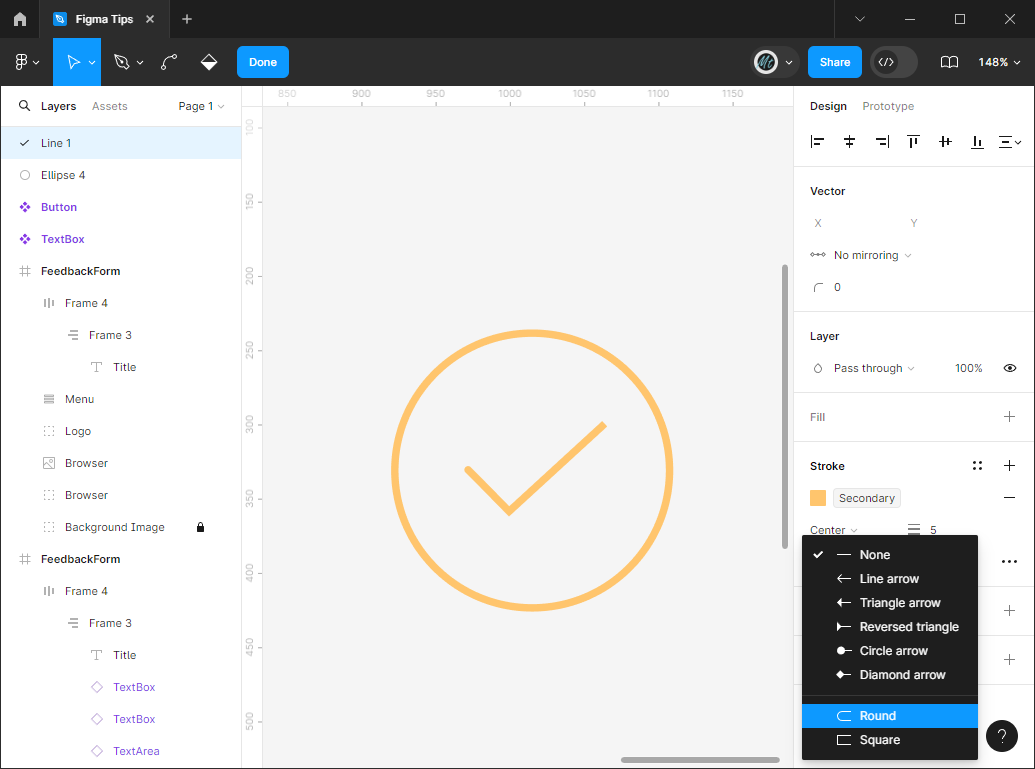Toggle layer visibility eye icon

(x=1009, y=368)
